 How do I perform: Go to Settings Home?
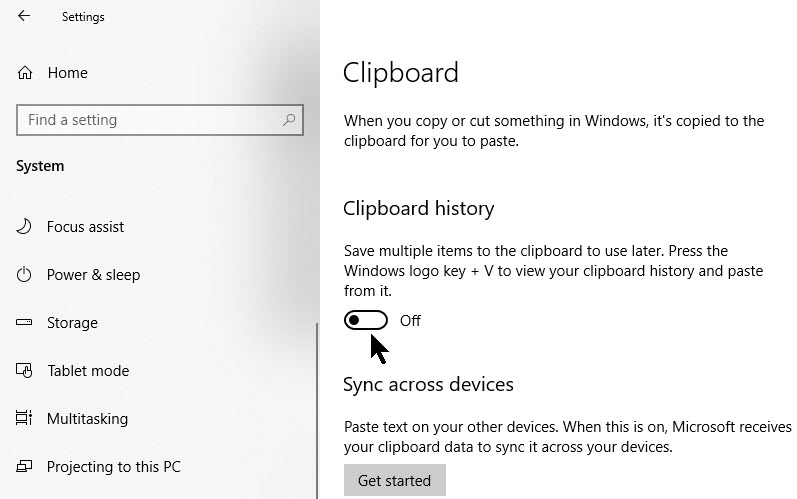pyautogui.click(x=67, y=73)
